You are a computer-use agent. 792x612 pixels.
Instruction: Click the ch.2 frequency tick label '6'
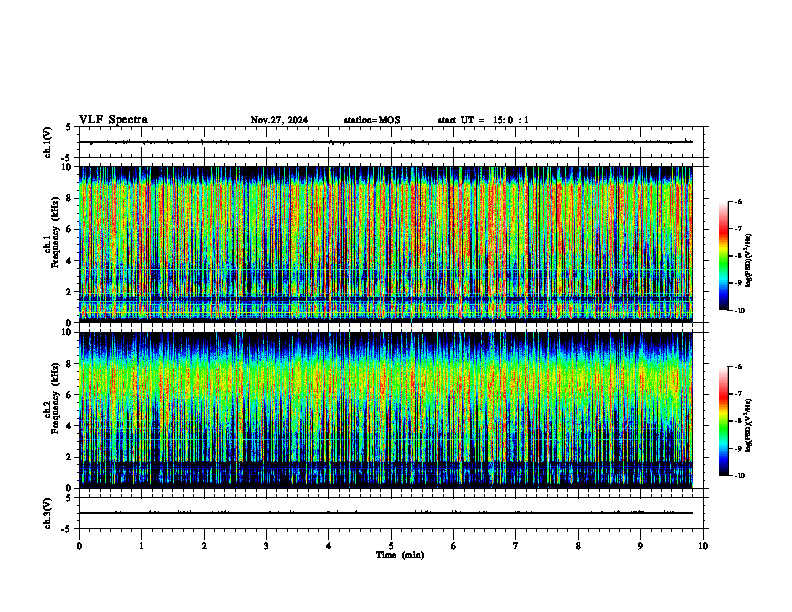pos(70,395)
